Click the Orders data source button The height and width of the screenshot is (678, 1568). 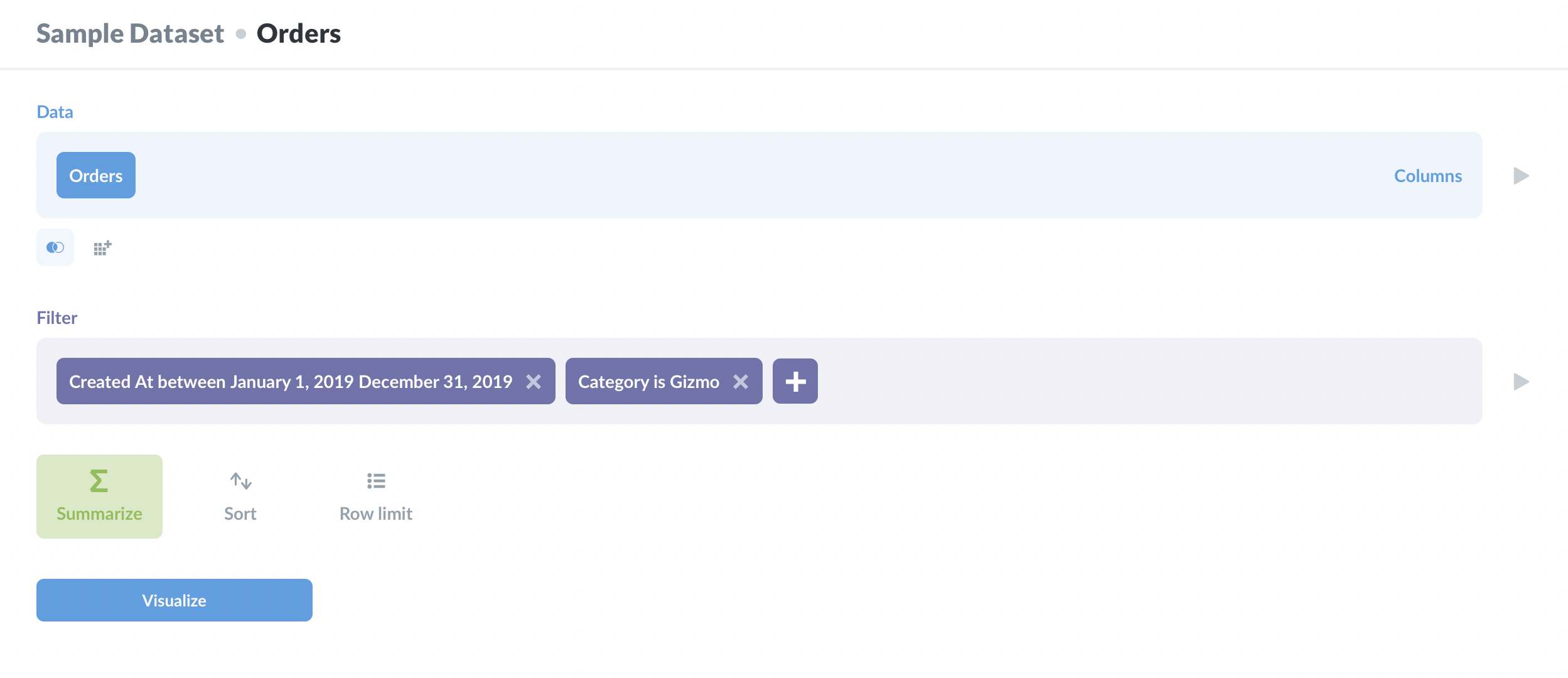pos(95,175)
